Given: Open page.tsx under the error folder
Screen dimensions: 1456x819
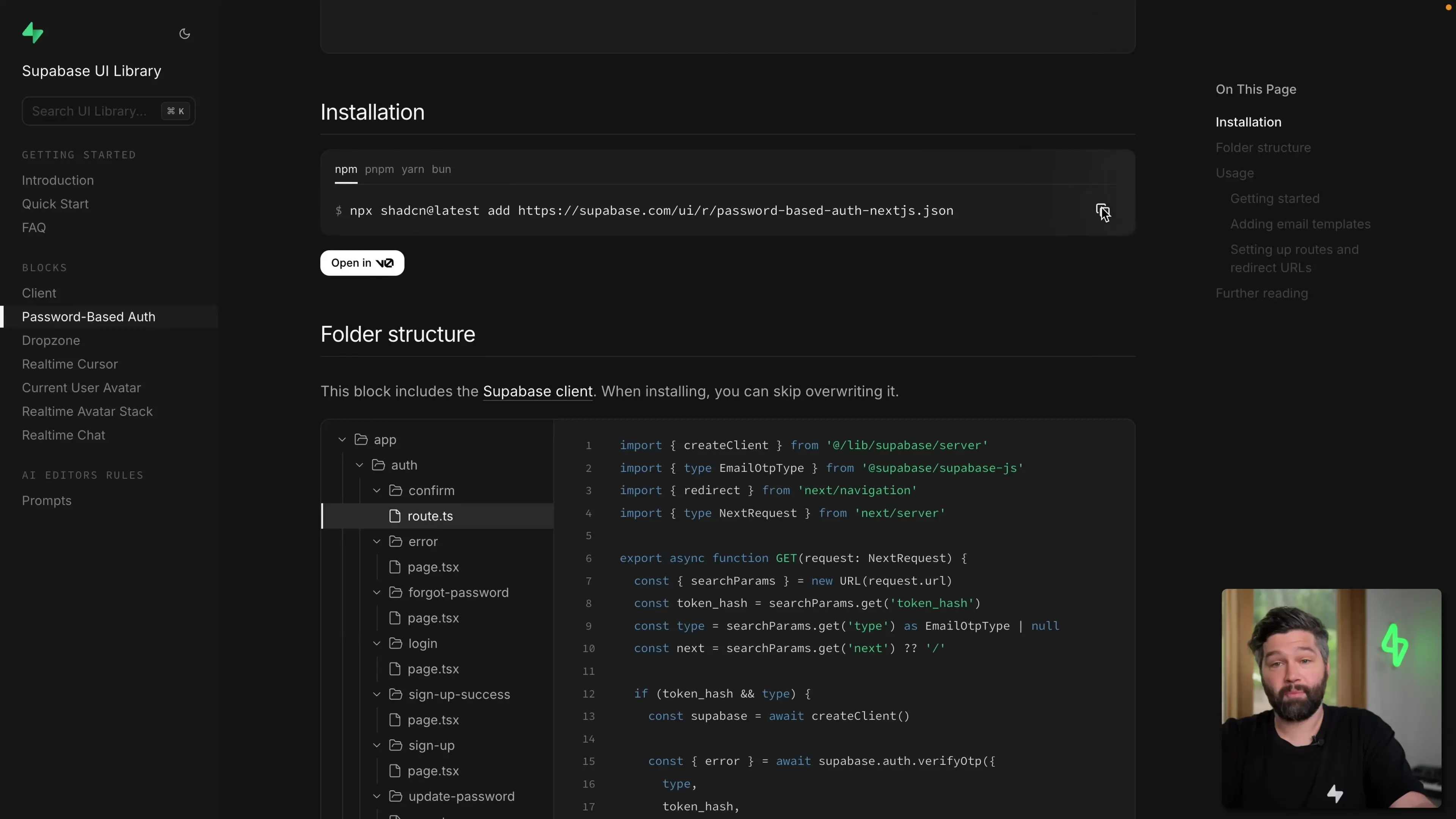Looking at the screenshot, I should (x=433, y=567).
